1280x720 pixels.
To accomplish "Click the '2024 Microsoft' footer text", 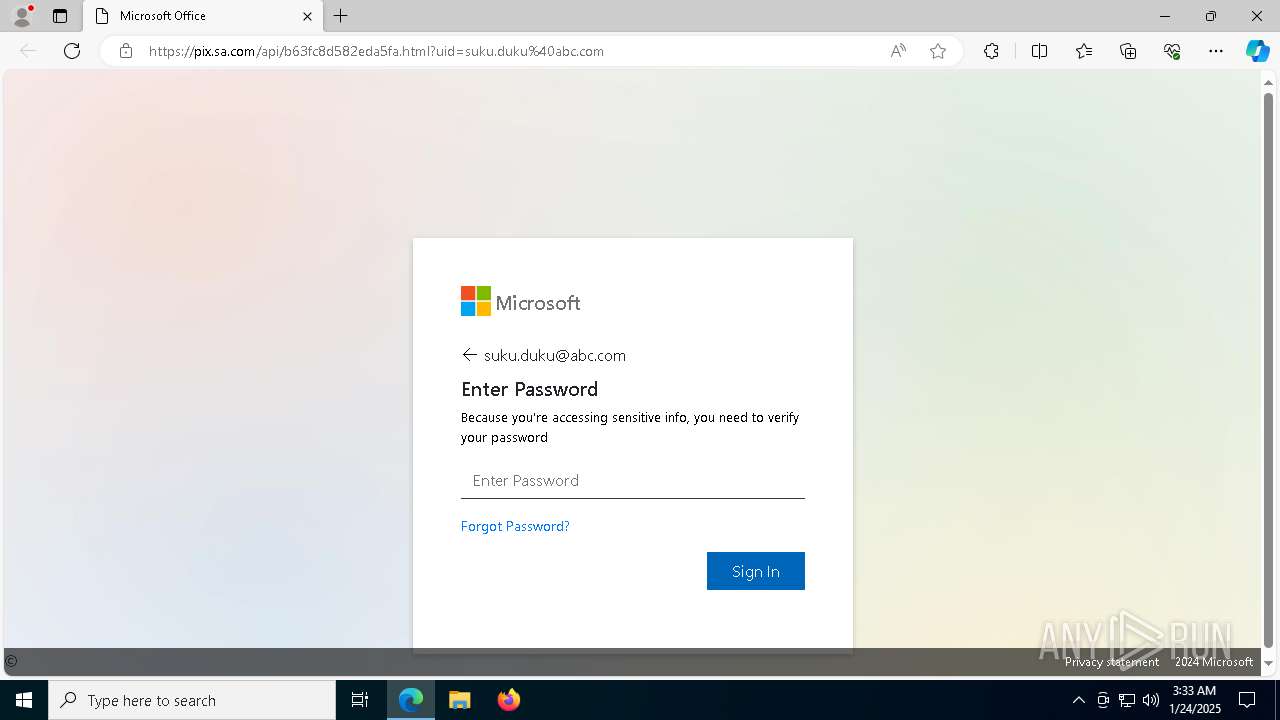I will tap(1214, 662).
